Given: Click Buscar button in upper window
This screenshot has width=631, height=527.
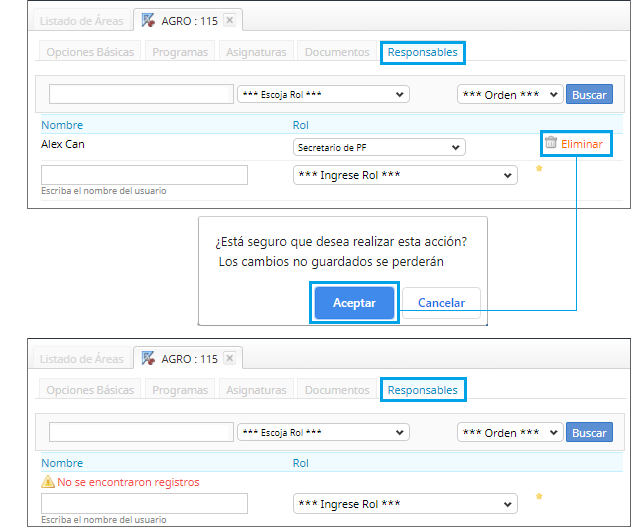Looking at the screenshot, I should click(589, 95).
